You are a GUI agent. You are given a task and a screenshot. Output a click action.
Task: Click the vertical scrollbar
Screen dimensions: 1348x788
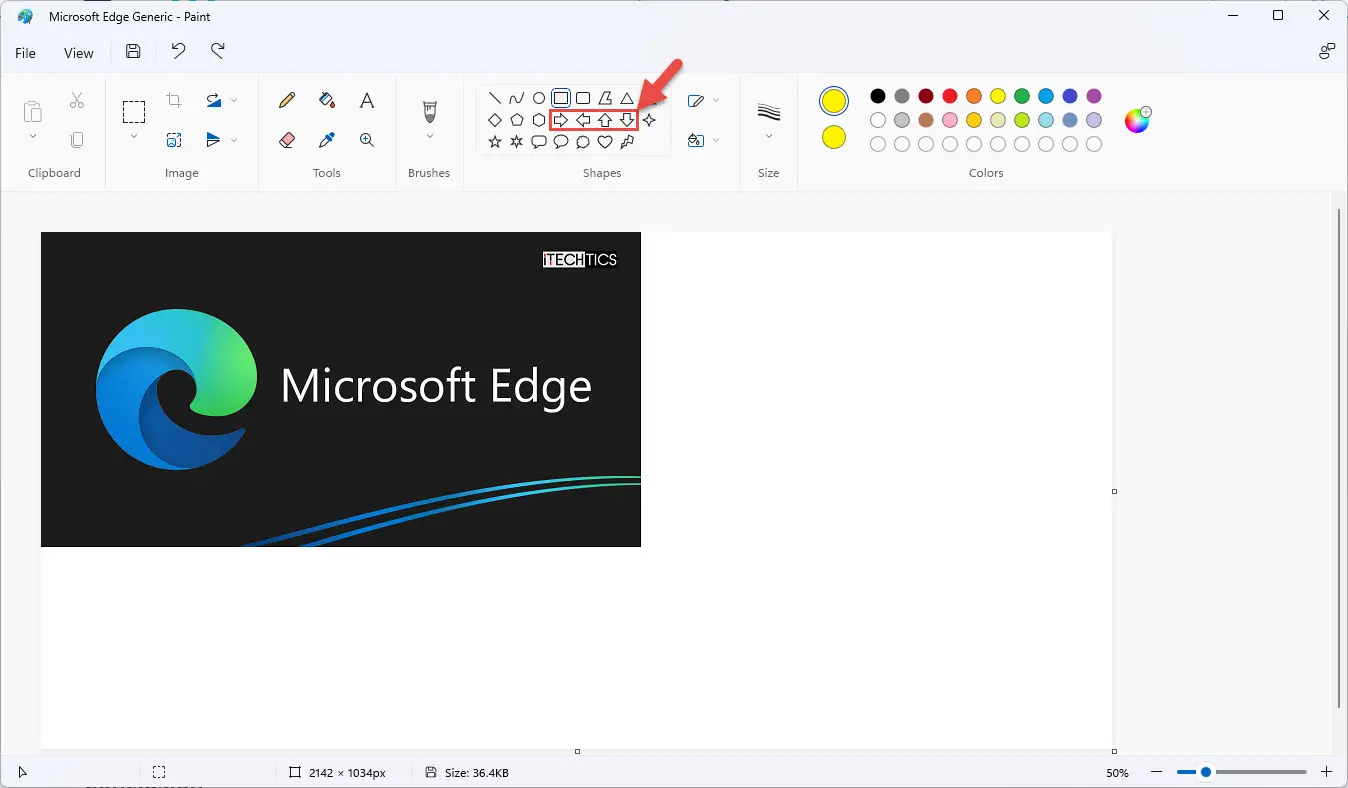coord(1340,457)
